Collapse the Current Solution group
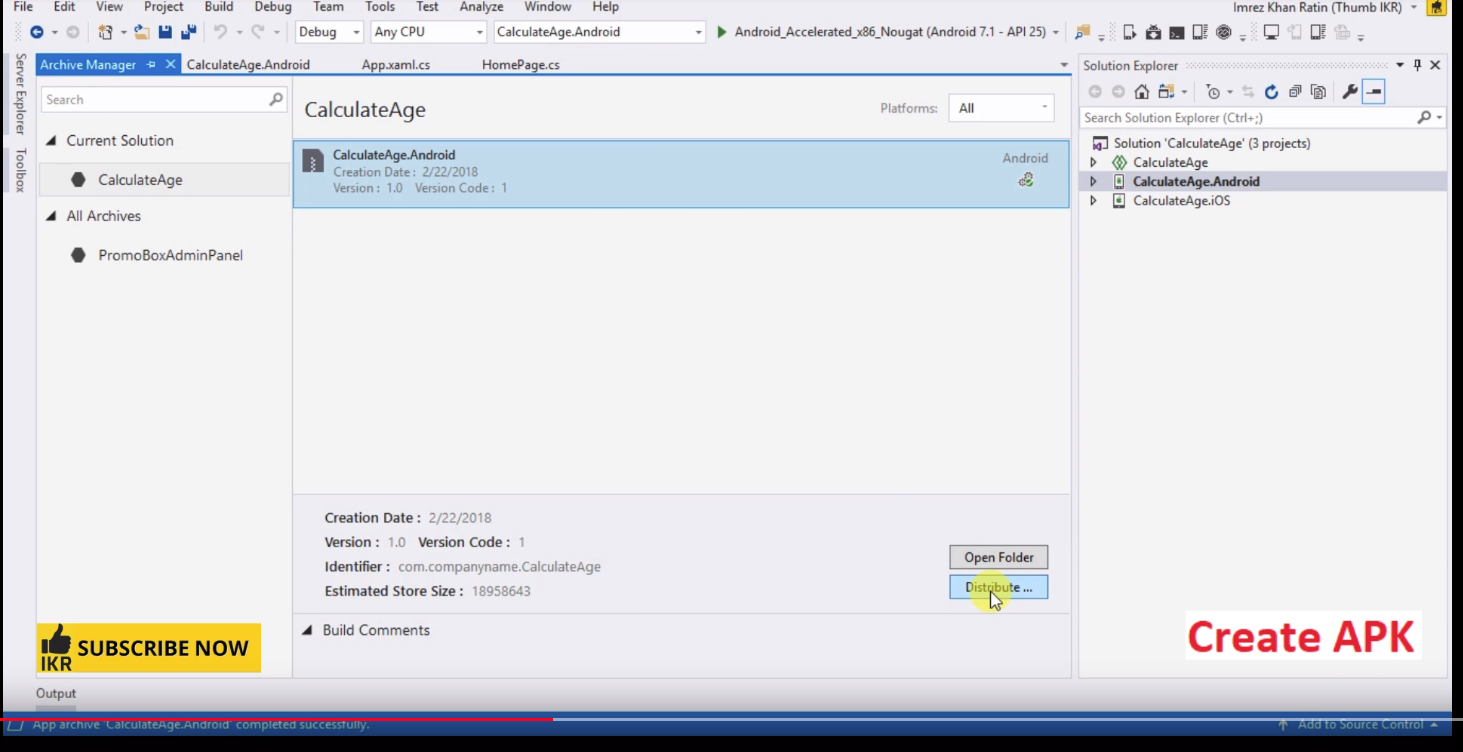1463x752 pixels. tap(51, 141)
